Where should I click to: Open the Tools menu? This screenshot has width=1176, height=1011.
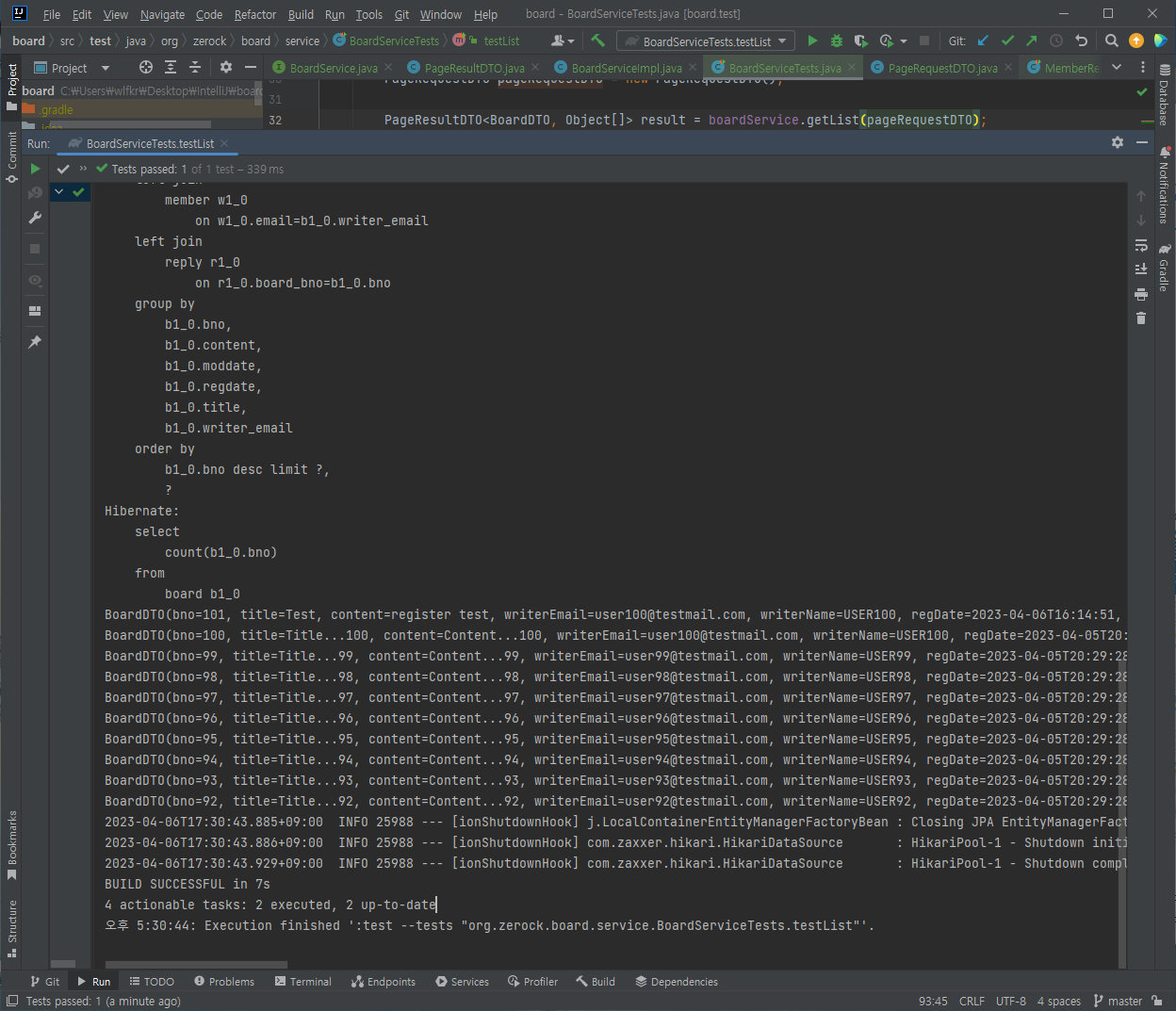368,14
